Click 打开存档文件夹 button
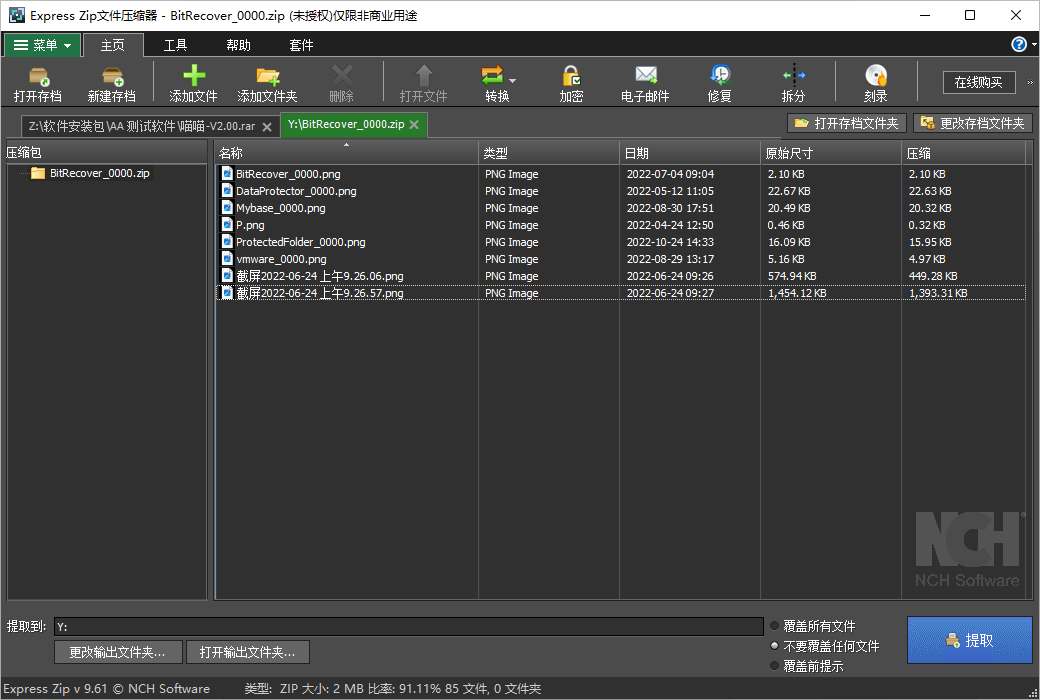1040x700 pixels. coord(847,123)
